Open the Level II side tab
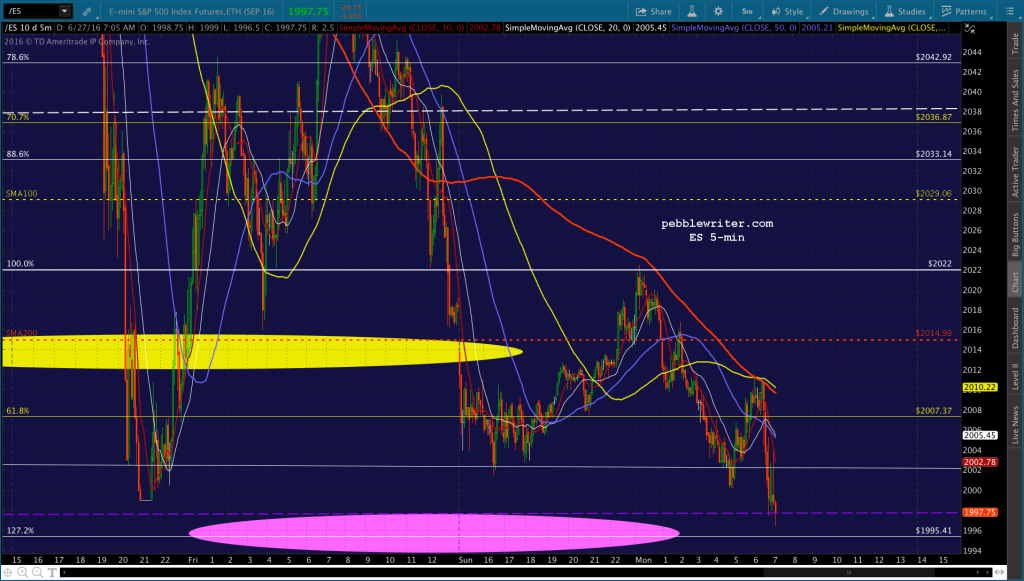The height and width of the screenshot is (581, 1024). coord(1015,376)
